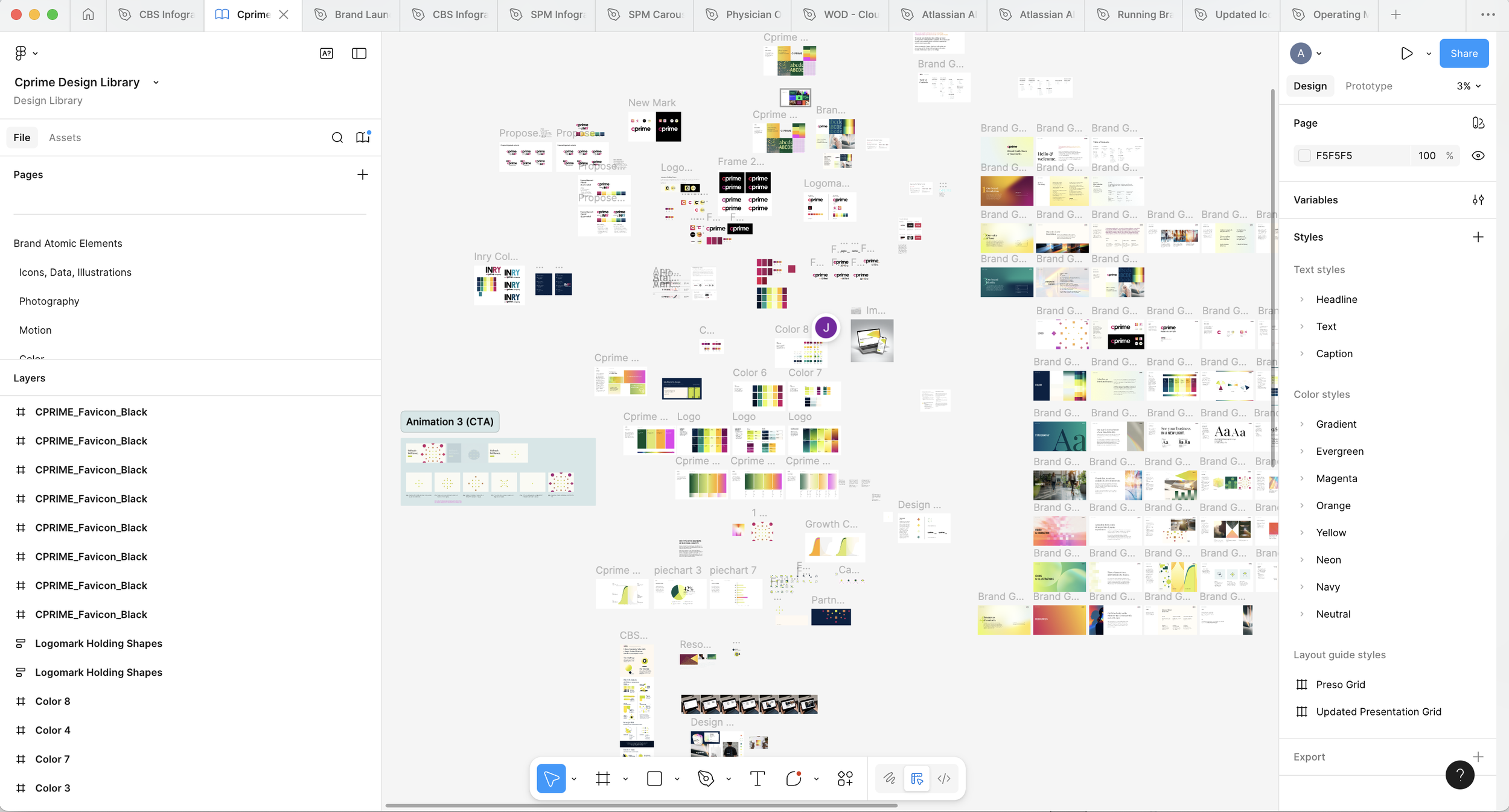Click the blue Share button
This screenshot has height=812, width=1509.
1464,54
